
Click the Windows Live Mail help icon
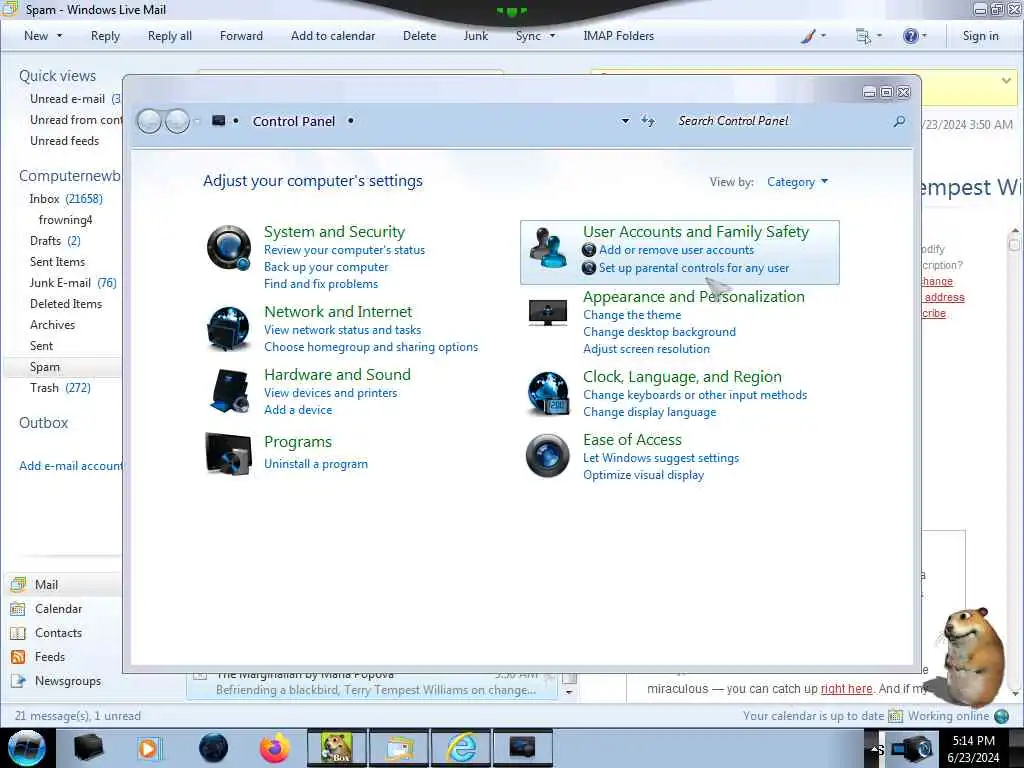[910, 36]
